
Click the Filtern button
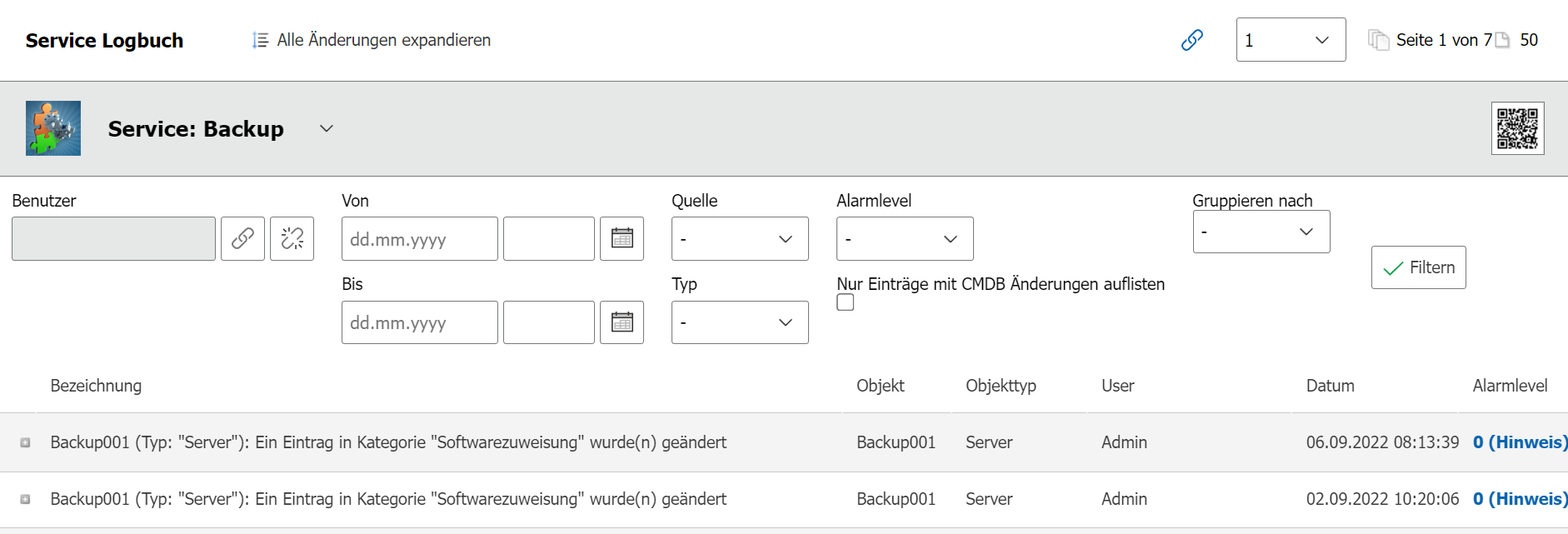coord(1418,267)
